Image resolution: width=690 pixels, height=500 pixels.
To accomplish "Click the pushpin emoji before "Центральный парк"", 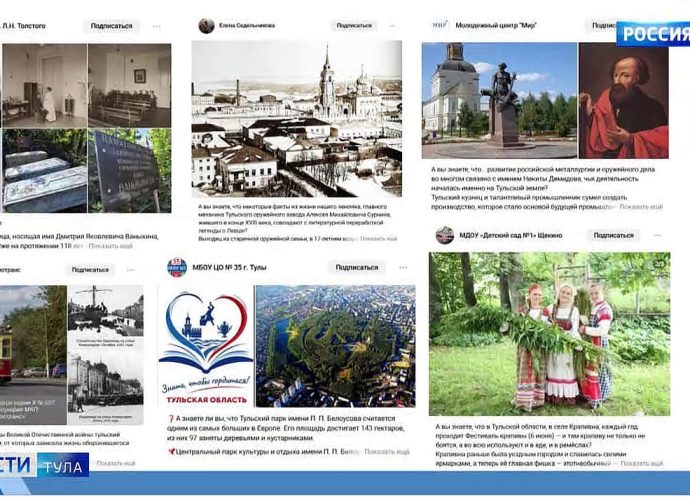I will 171,452.
